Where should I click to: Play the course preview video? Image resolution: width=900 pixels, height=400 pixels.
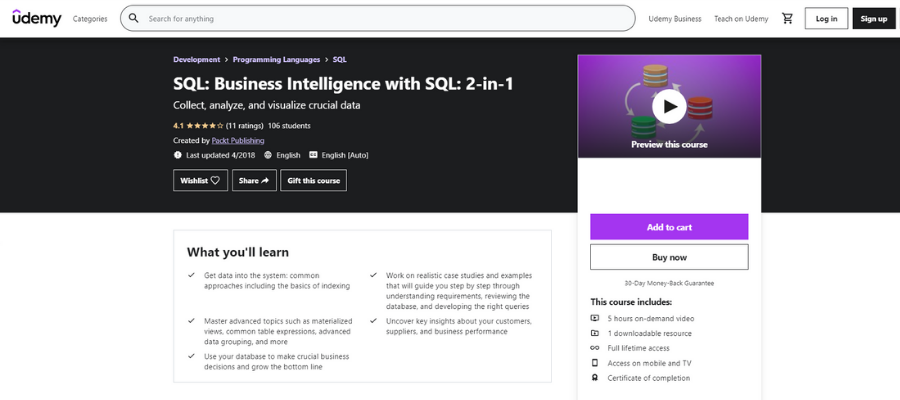coord(669,106)
